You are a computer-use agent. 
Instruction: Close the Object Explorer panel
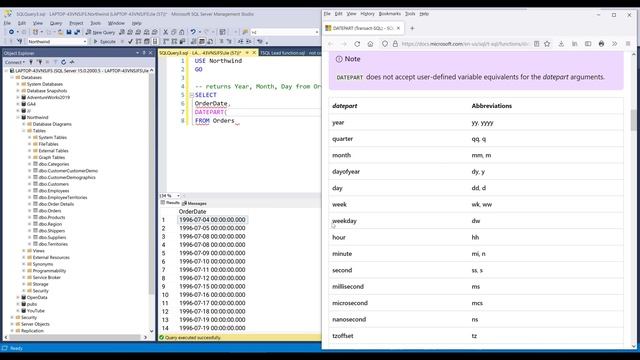151,53
